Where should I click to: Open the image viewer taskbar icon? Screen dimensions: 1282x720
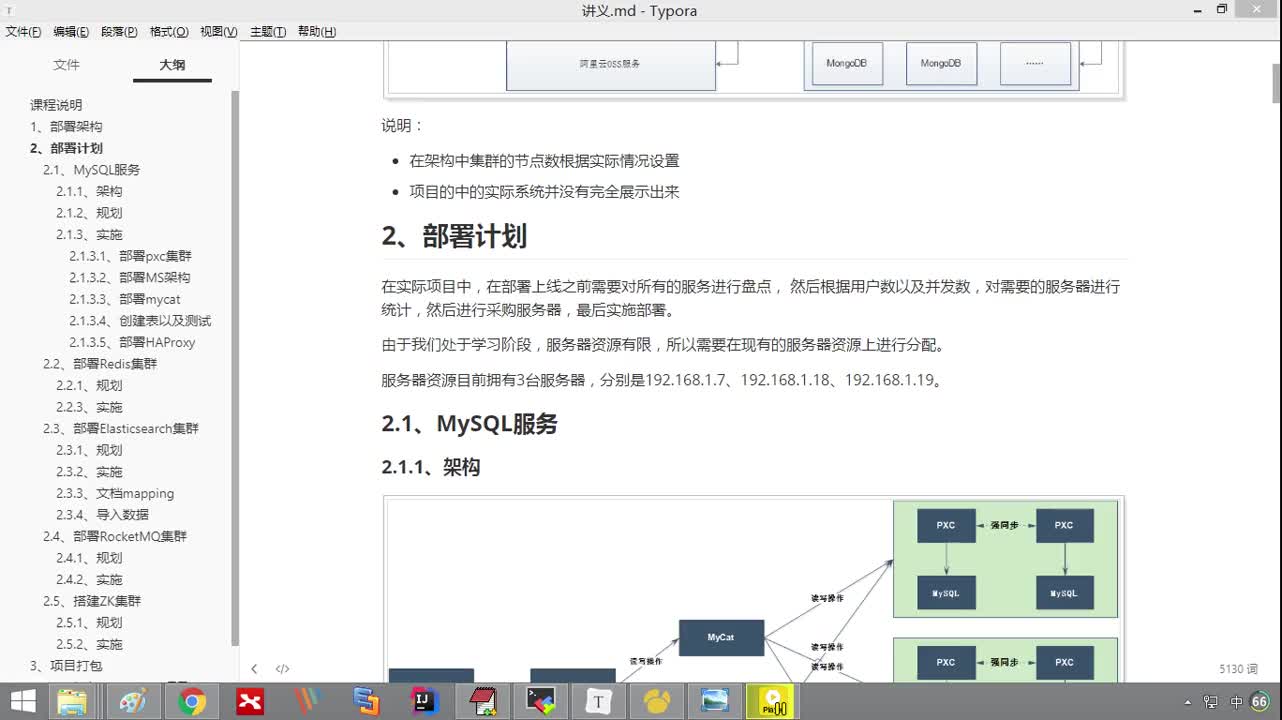pyautogui.click(x=715, y=702)
